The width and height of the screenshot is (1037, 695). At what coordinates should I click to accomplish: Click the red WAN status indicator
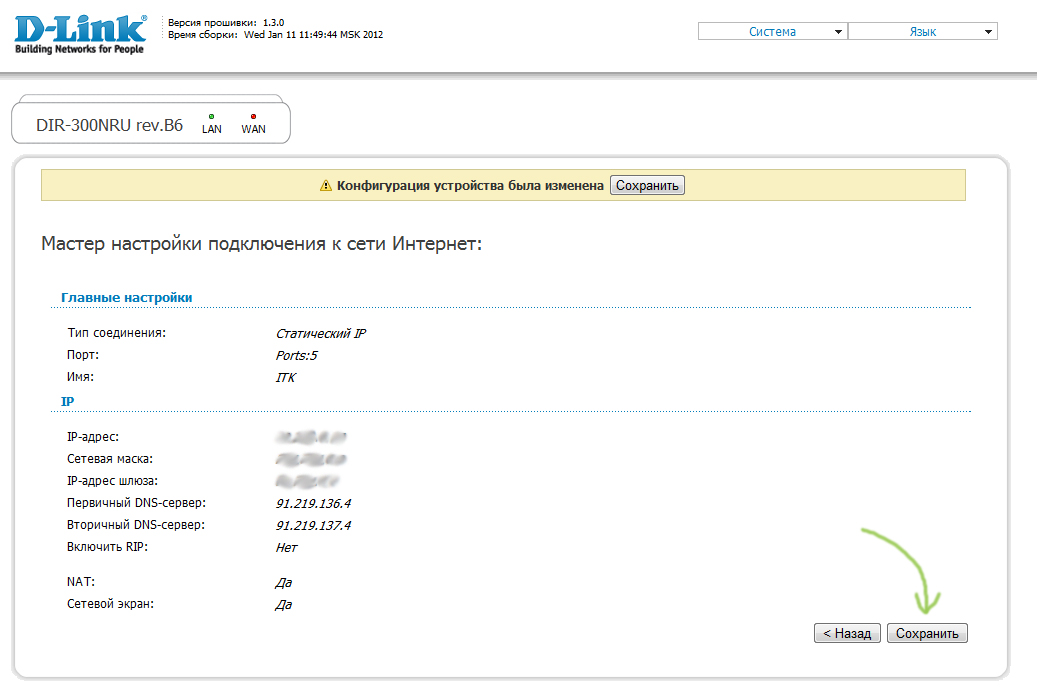[x=253, y=117]
